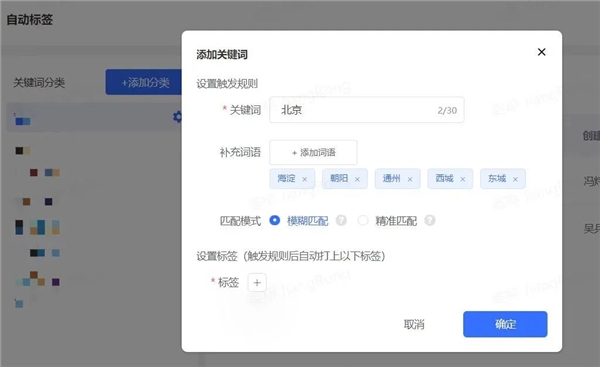
Task: Select the 模糊匹配 radio option
Action: pyautogui.click(x=275, y=220)
